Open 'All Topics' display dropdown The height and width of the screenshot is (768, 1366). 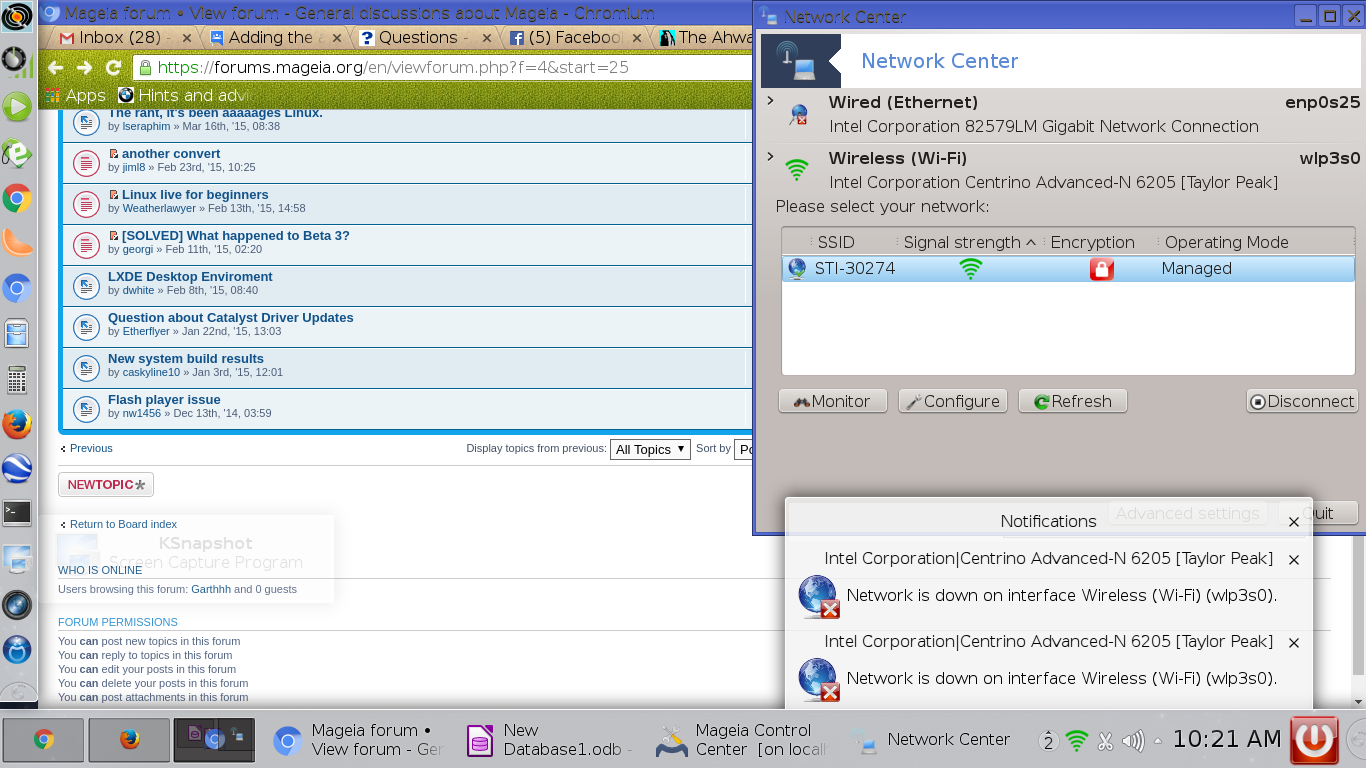click(x=650, y=449)
